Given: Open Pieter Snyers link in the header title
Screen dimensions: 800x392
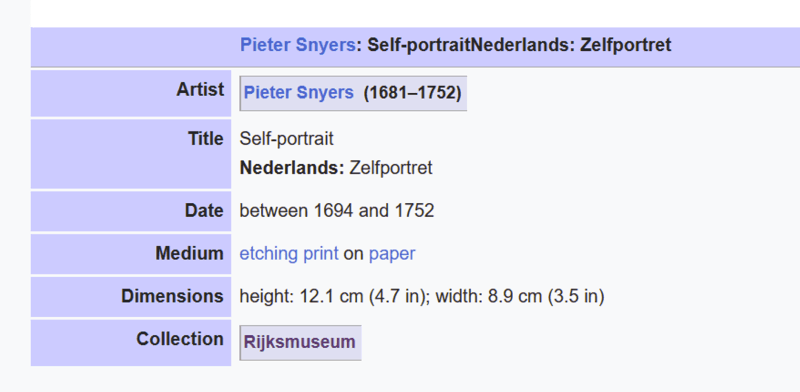Looking at the screenshot, I should pyautogui.click(x=297, y=45).
